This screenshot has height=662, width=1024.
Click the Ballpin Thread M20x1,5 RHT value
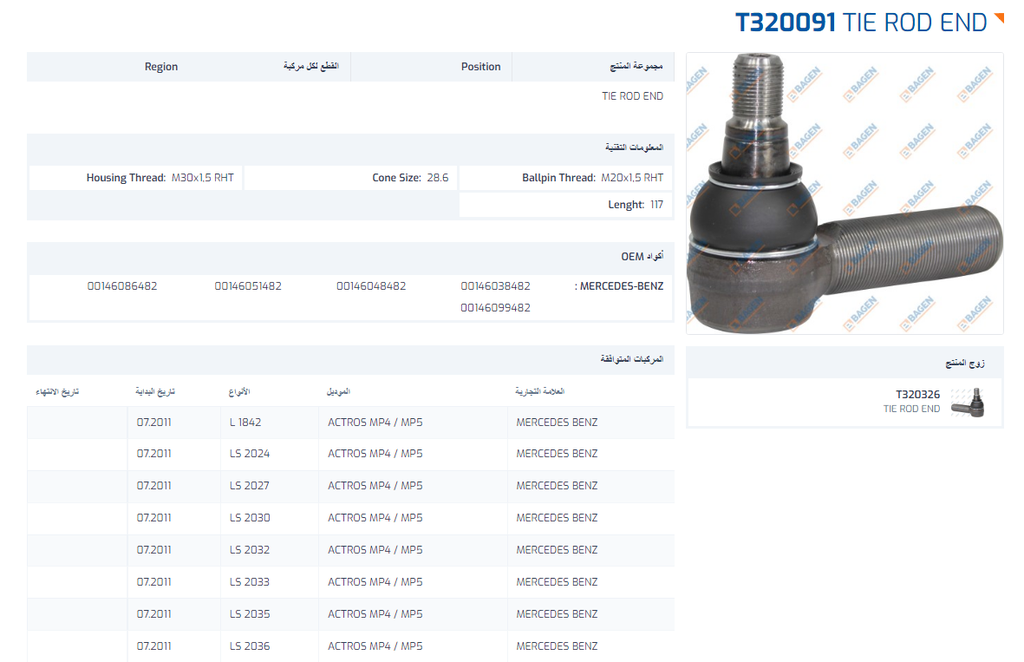coord(632,178)
